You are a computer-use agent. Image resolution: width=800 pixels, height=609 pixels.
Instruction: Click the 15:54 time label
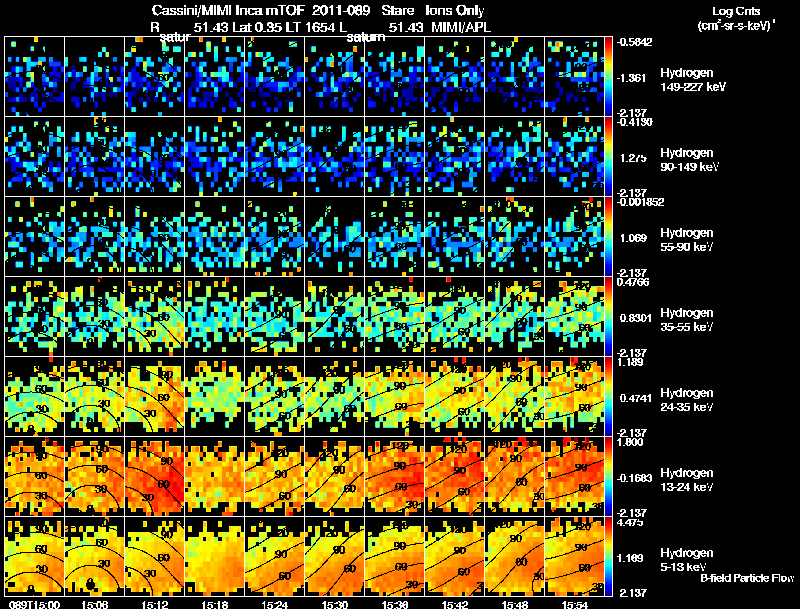pos(575,604)
